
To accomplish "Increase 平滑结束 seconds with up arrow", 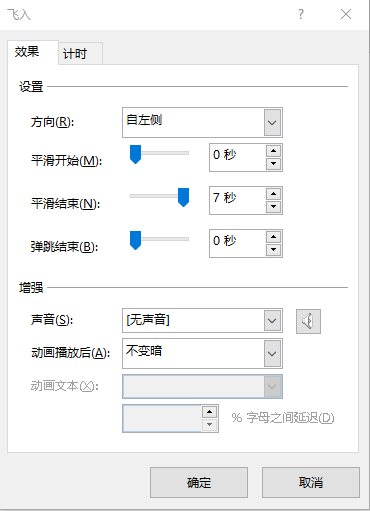I will click(274, 194).
